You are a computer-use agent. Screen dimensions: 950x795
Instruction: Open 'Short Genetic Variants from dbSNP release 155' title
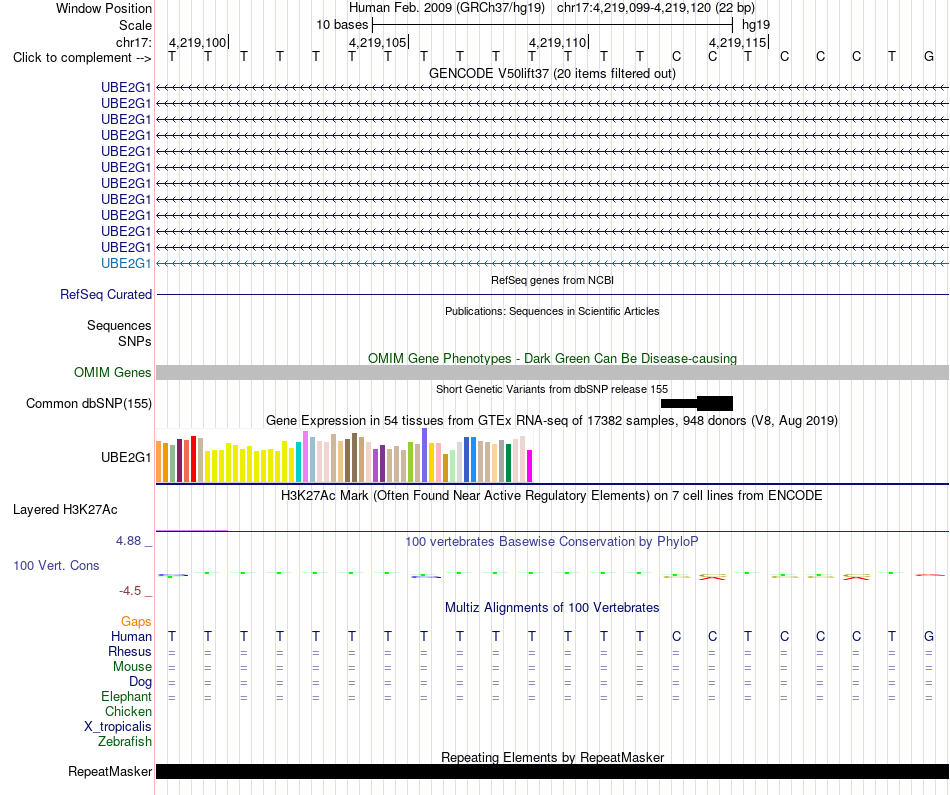[552, 389]
